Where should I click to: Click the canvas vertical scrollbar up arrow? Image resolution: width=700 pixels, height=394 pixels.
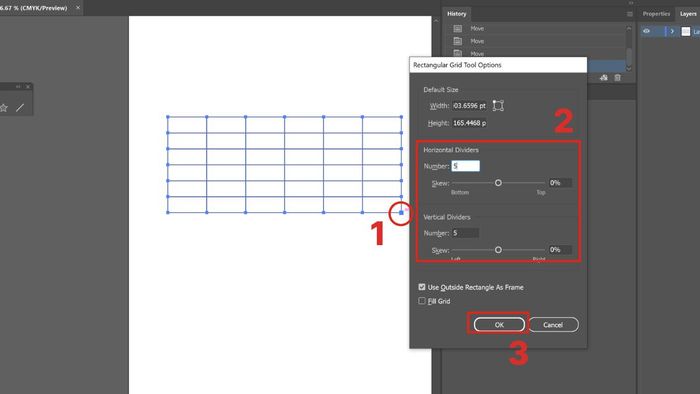pyautogui.click(x=436, y=21)
